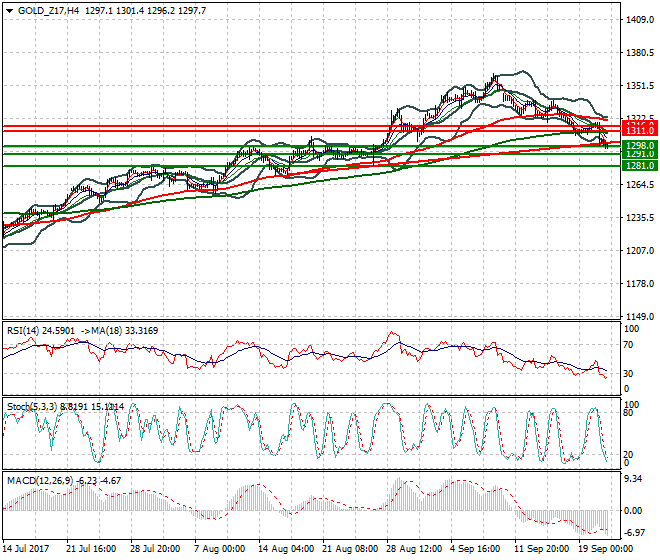Select the 1298.0 green price level label
This screenshot has width=660, height=560.
pos(640,146)
